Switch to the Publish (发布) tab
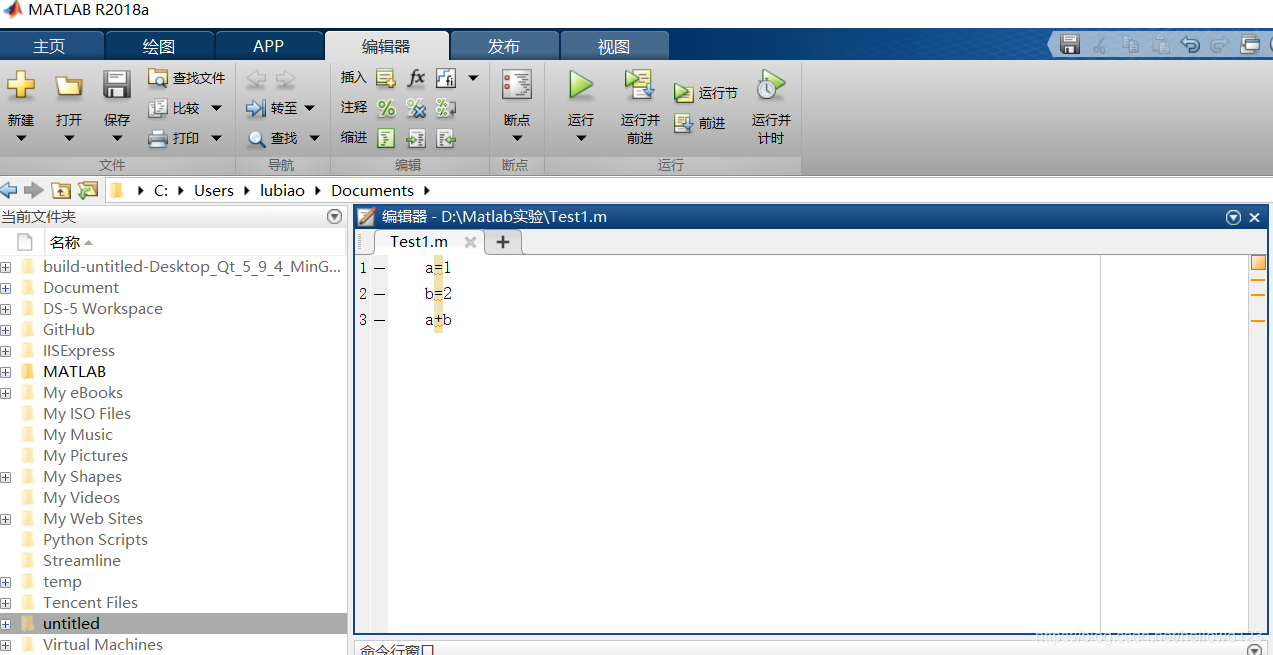1273x655 pixels. coord(504,46)
